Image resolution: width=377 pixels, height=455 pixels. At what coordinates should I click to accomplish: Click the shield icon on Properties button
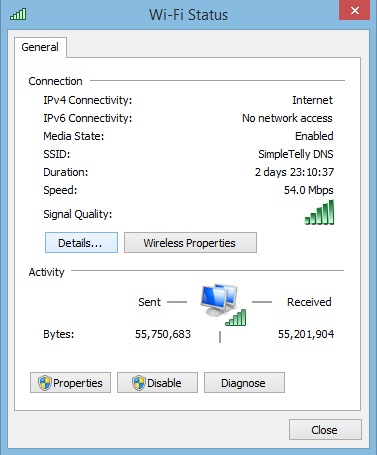tap(45, 383)
